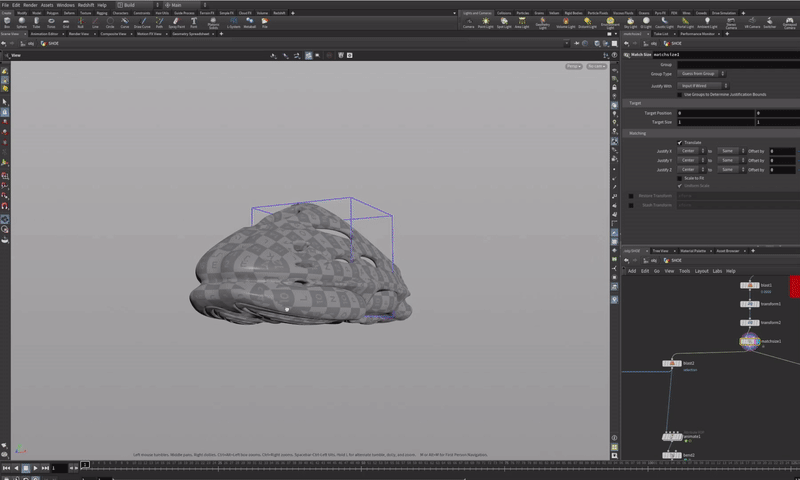Open the Redshift menu
The width and height of the screenshot is (800, 480).
86,5
